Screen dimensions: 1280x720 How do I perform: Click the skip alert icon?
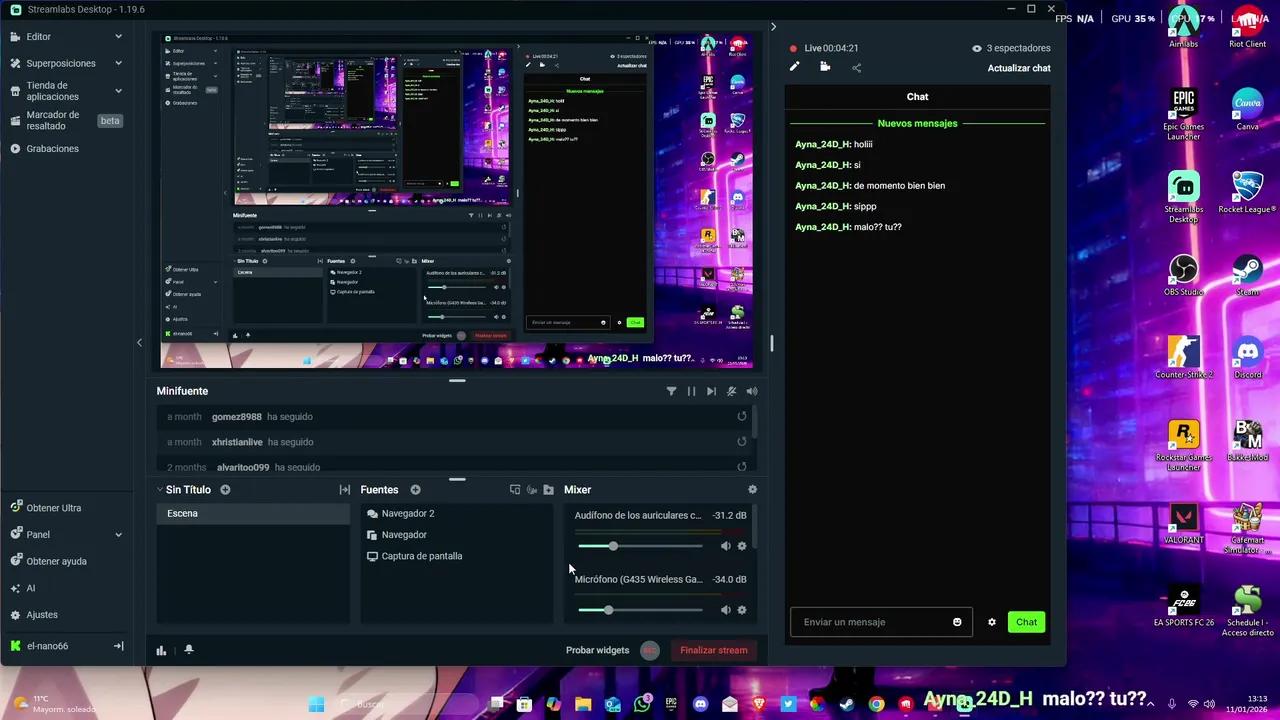(x=711, y=391)
